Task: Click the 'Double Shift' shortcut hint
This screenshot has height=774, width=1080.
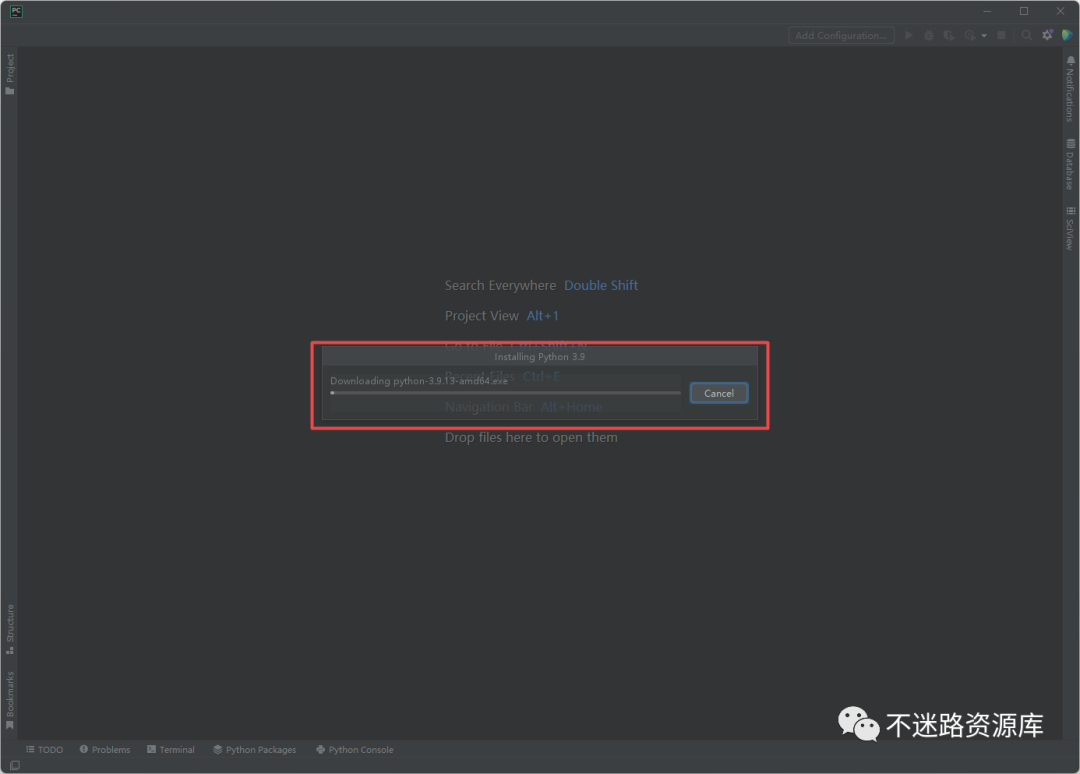Action: tap(601, 285)
